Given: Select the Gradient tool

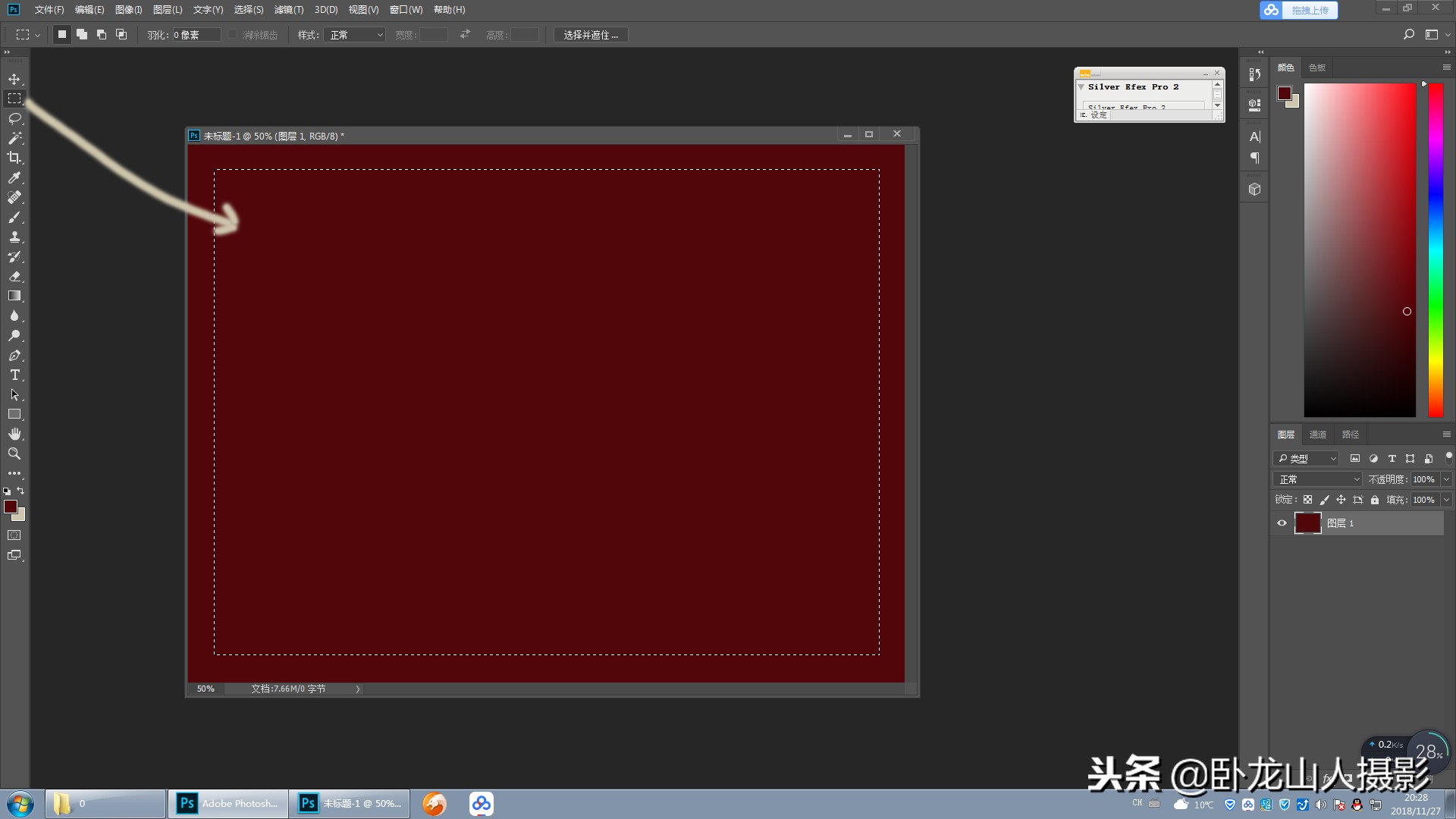Looking at the screenshot, I should [14, 296].
